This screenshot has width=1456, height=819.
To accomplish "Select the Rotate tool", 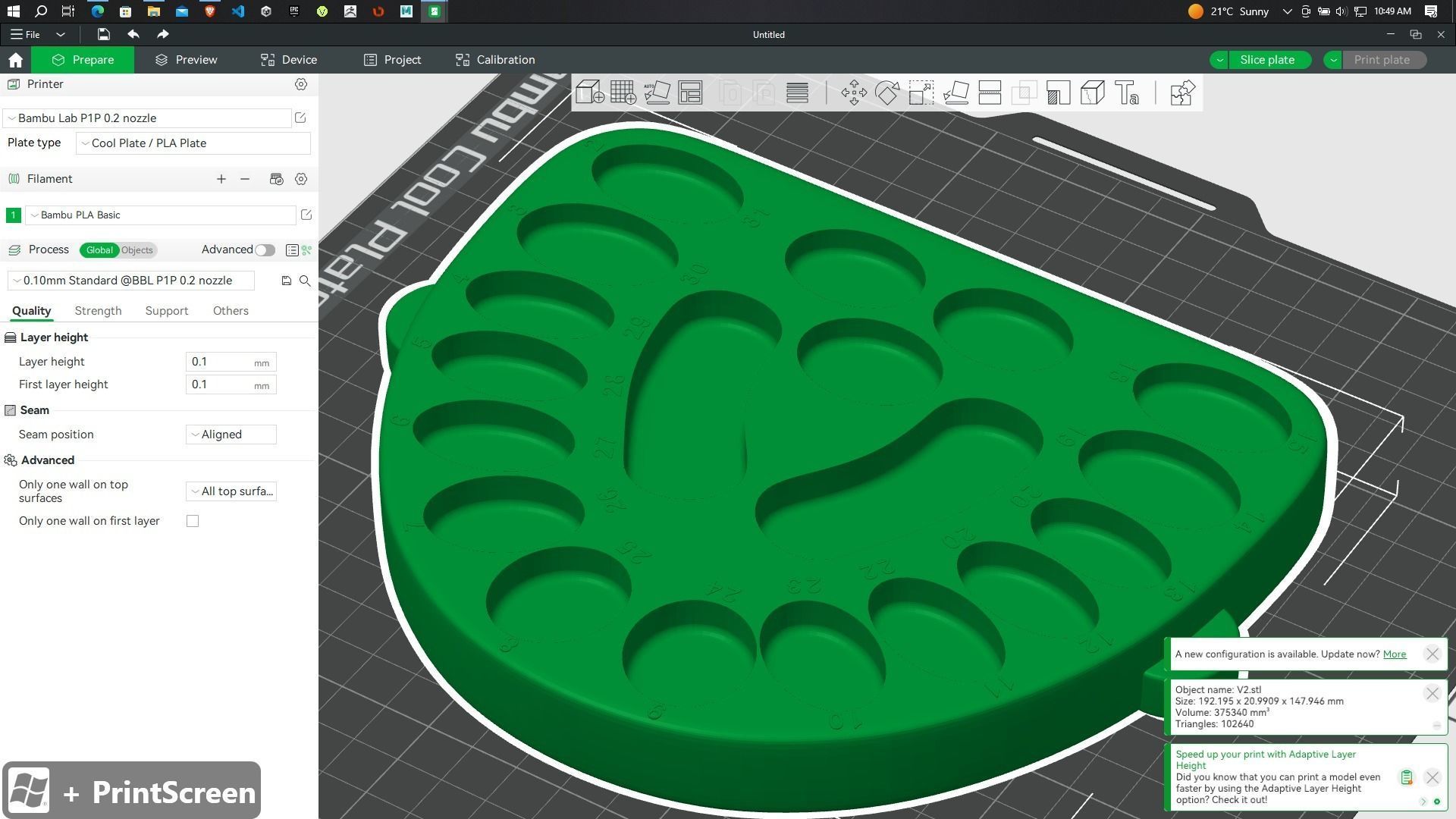I will 887,93.
